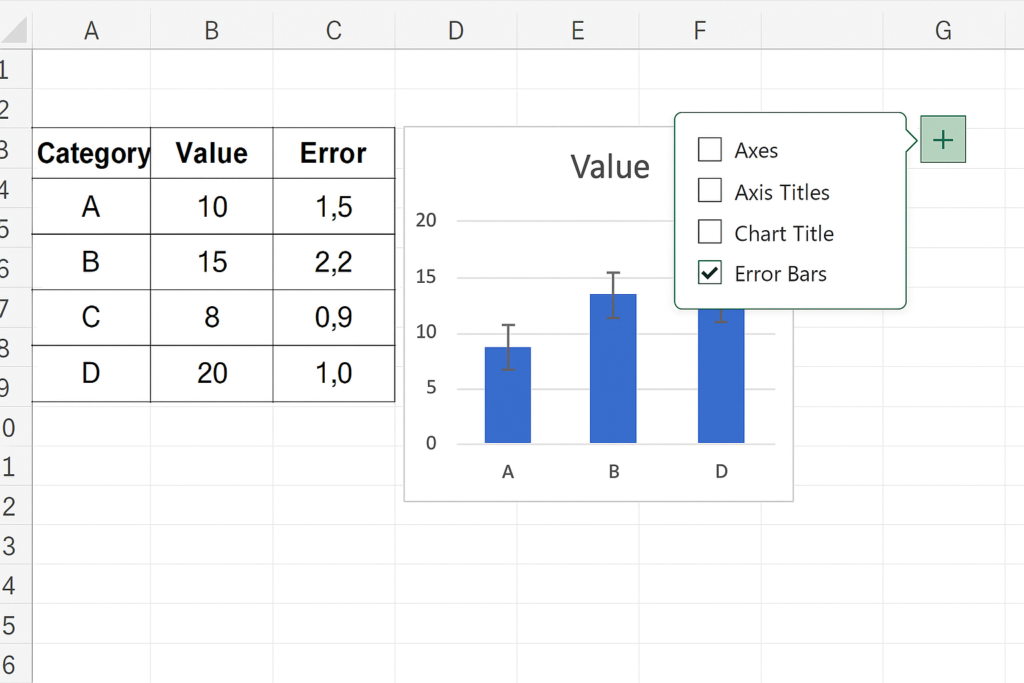
Task: Click the green Chart Elements plus button
Action: tap(942, 140)
